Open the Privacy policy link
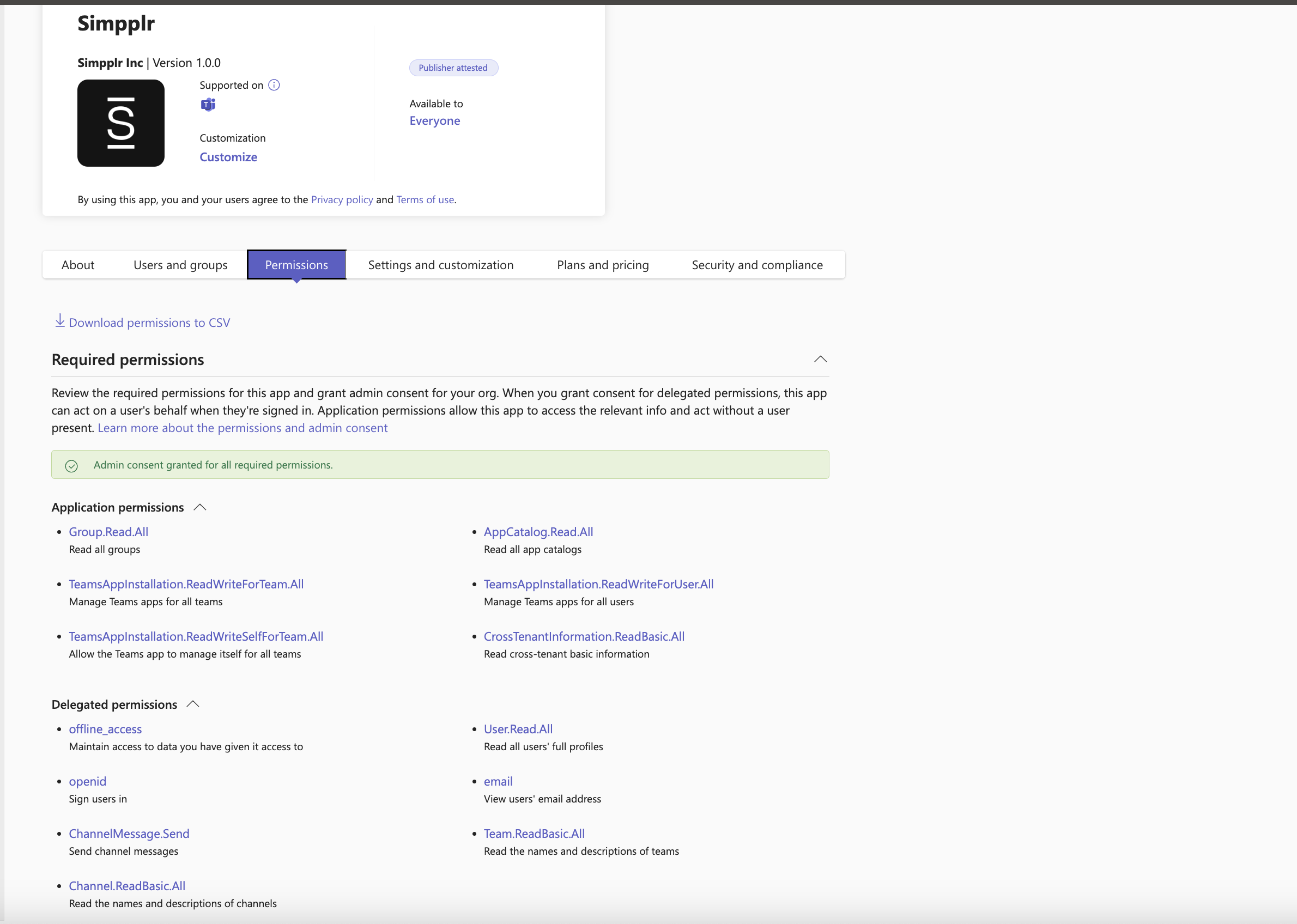The image size is (1297, 924). click(342, 200)
